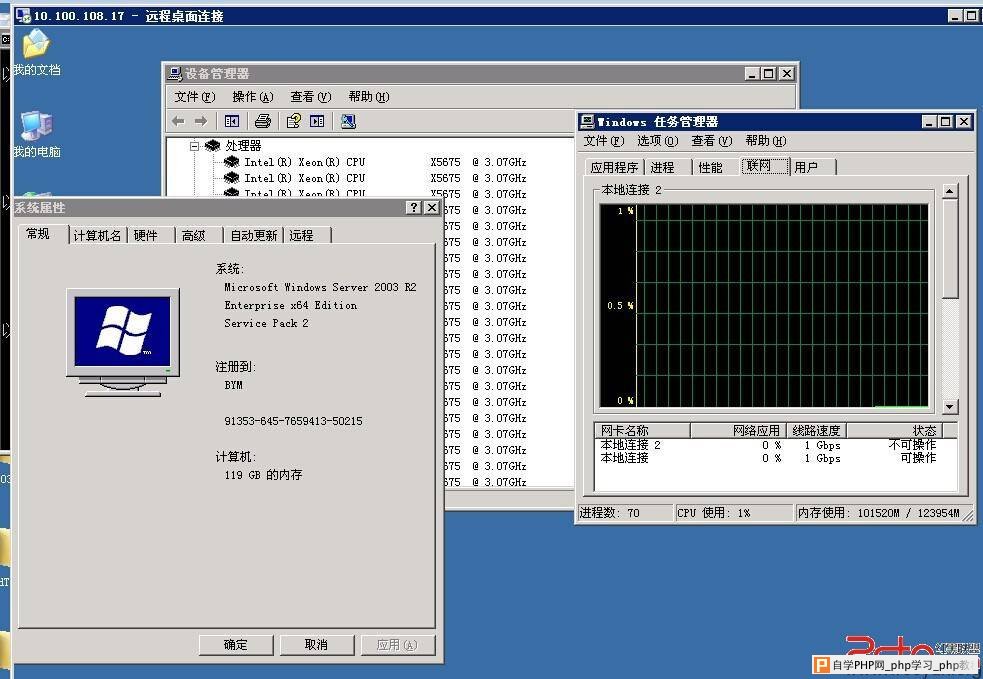Toggle action pane icon in Device Manager toolbar
Image resolution: width=983 pixels, height=679 pixels.
click(x=317, y=121)
